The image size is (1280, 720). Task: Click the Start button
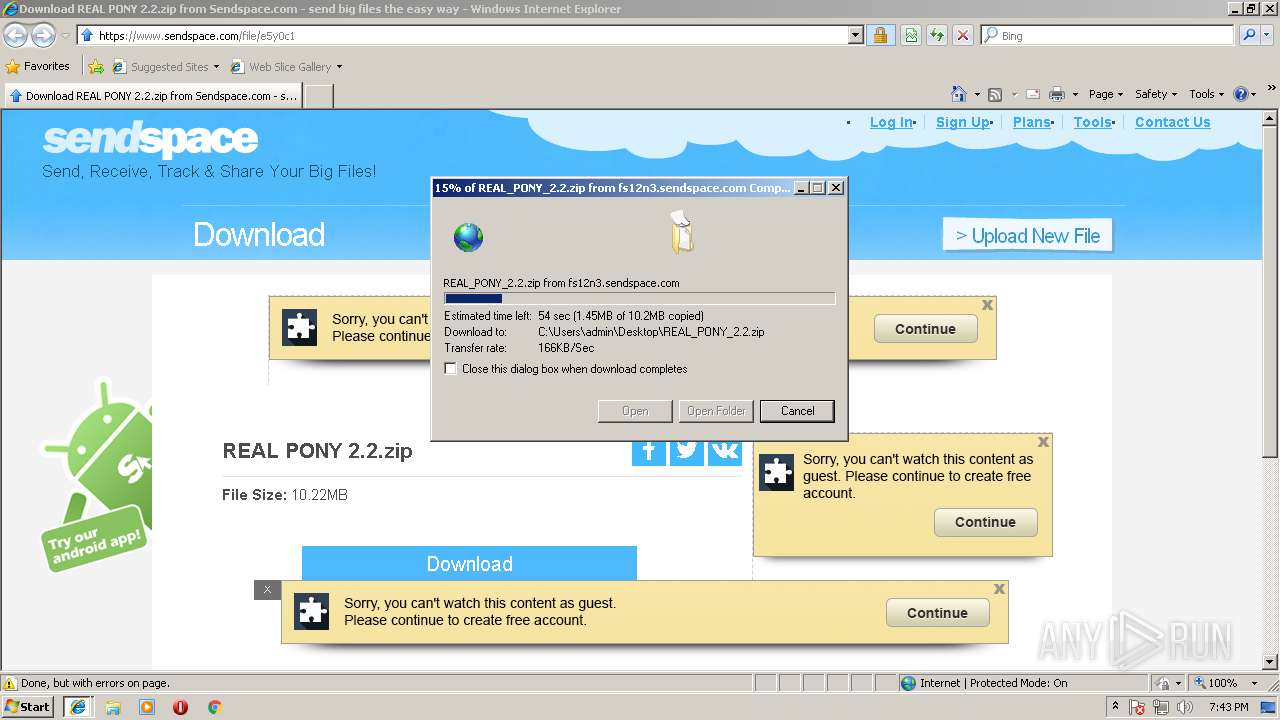coord(28,706)
